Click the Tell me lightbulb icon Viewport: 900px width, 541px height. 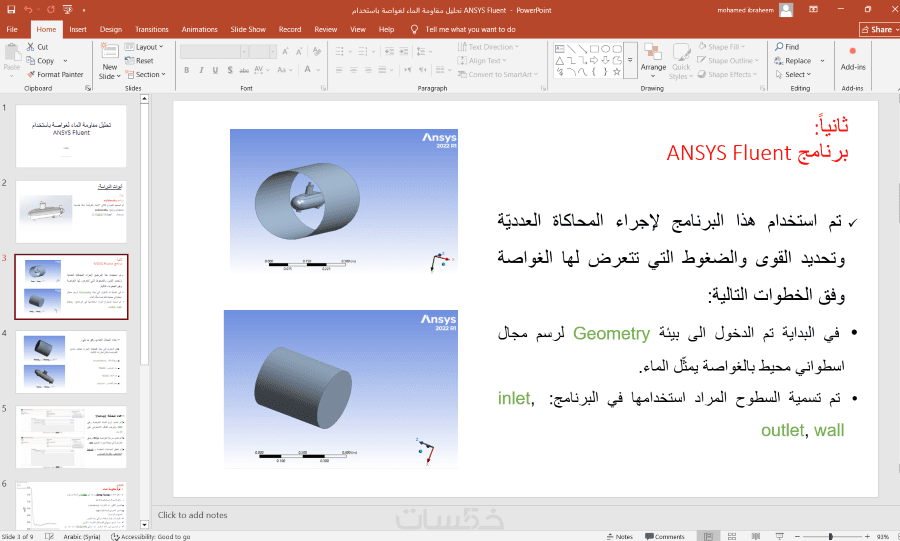pos(414,29)
